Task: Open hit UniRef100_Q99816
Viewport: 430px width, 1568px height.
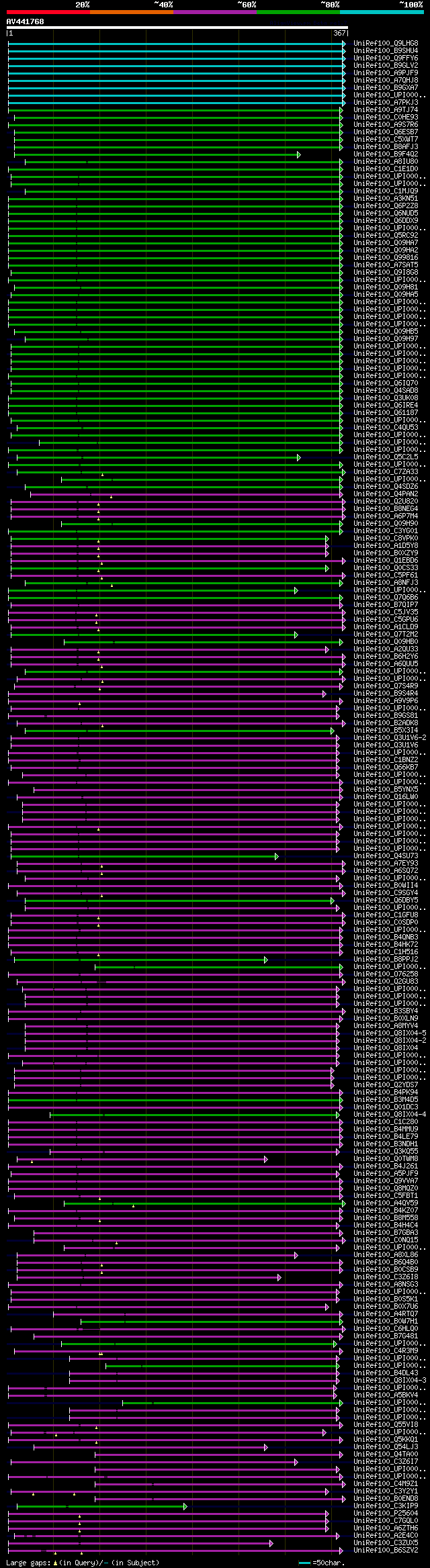Action: click(x=386, y=258)
